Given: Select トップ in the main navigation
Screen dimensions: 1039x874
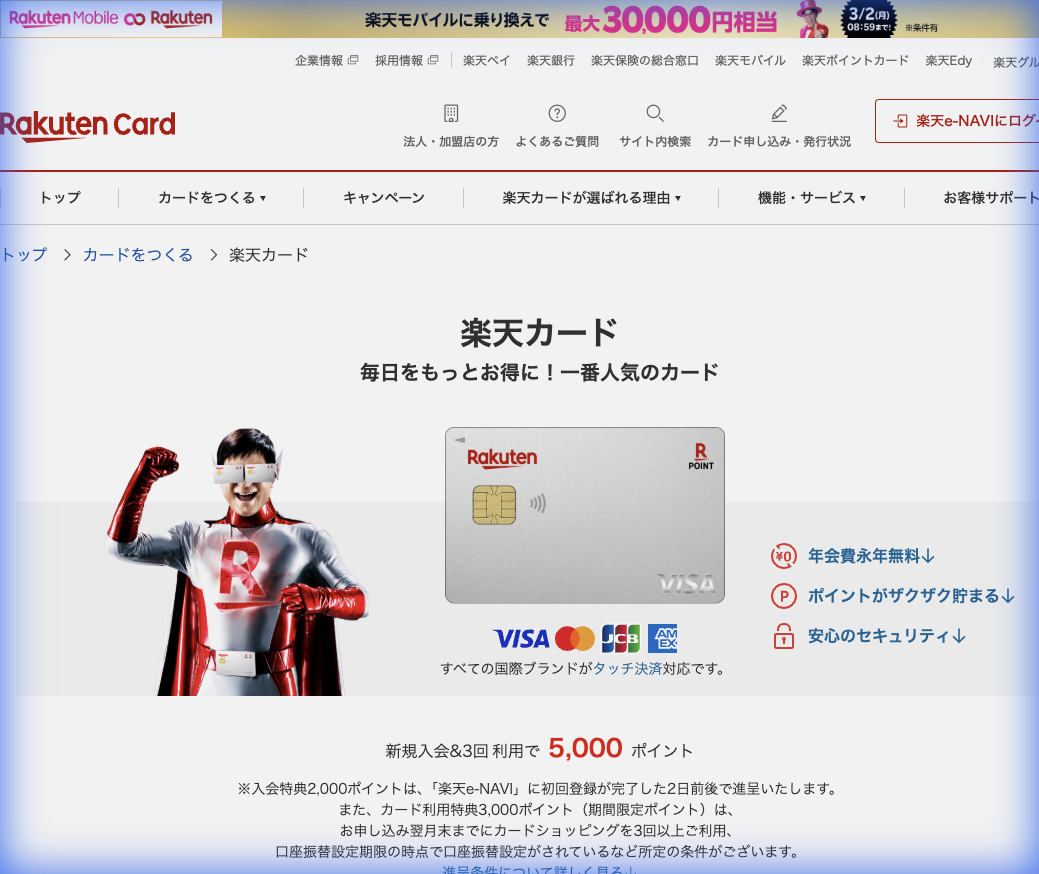Looking at the screenshot, I should pyautogui.click(x=59, y=198).
